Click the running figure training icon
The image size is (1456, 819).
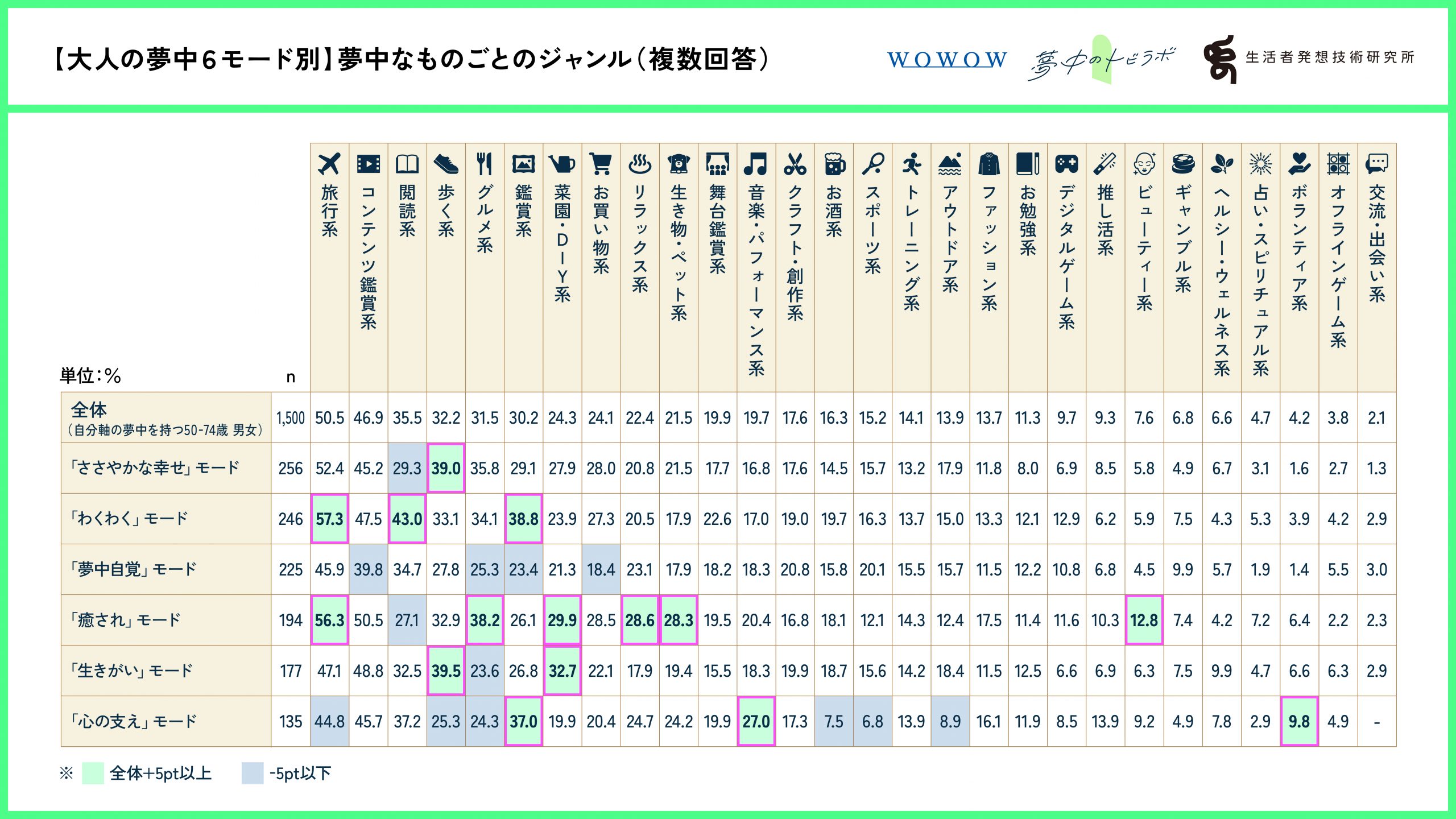coord(911,164)
